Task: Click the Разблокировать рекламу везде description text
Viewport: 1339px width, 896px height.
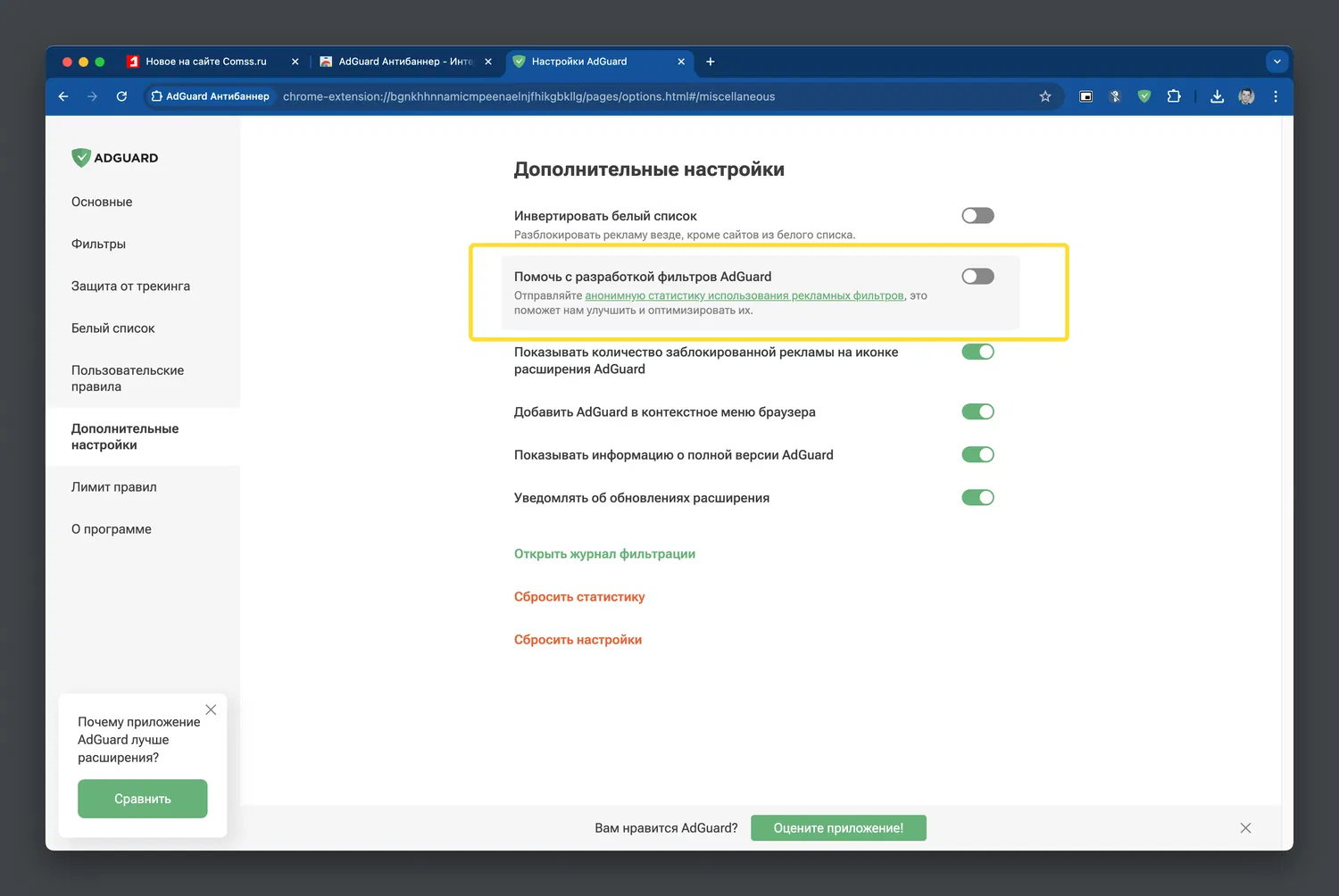Action: (x=685, y=235)
